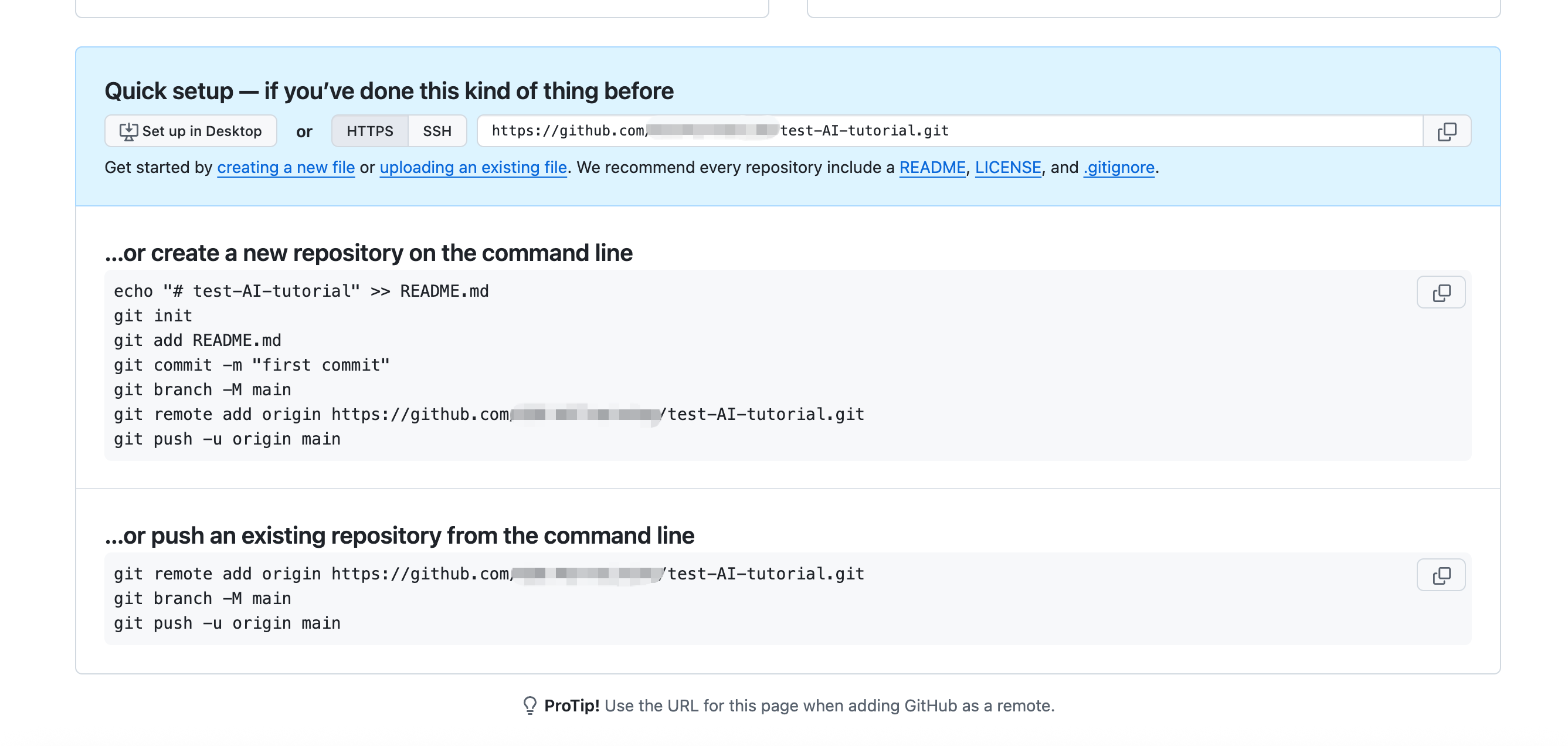Image resolution: width=1568 pixels, height=746 pixels.
Task: Click the 'Quick setup' heading text
Action: coord(389,91)
